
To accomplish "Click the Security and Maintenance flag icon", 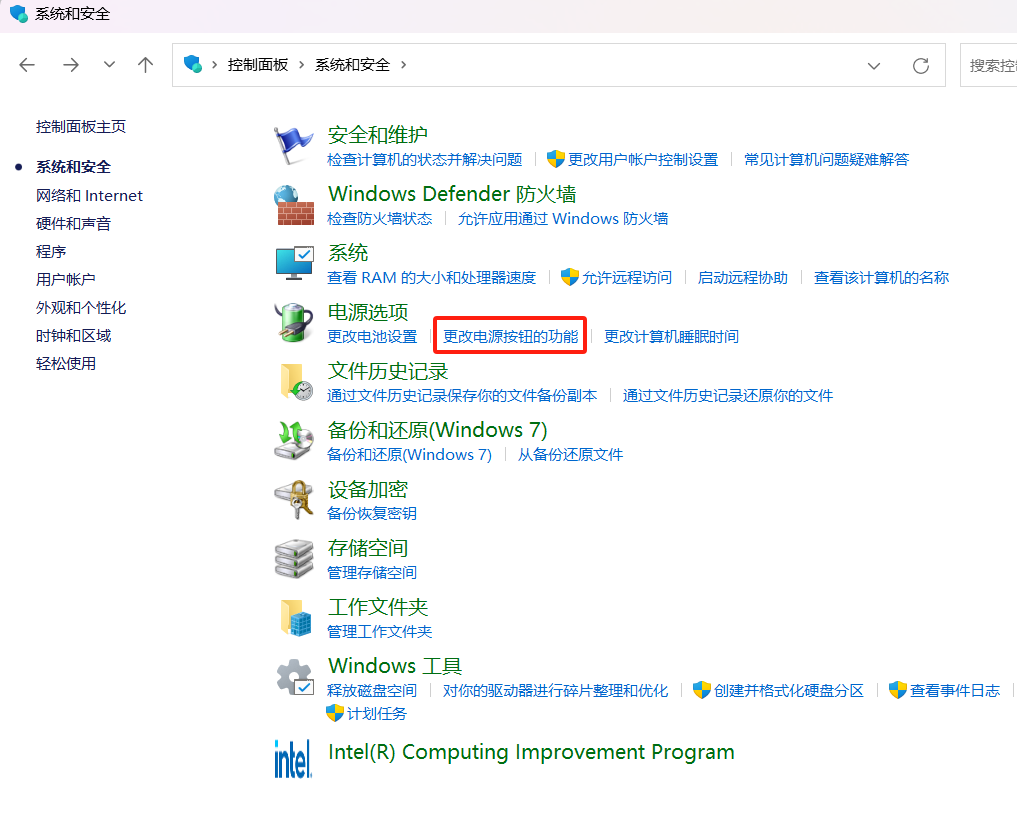I will coord(293,146).
